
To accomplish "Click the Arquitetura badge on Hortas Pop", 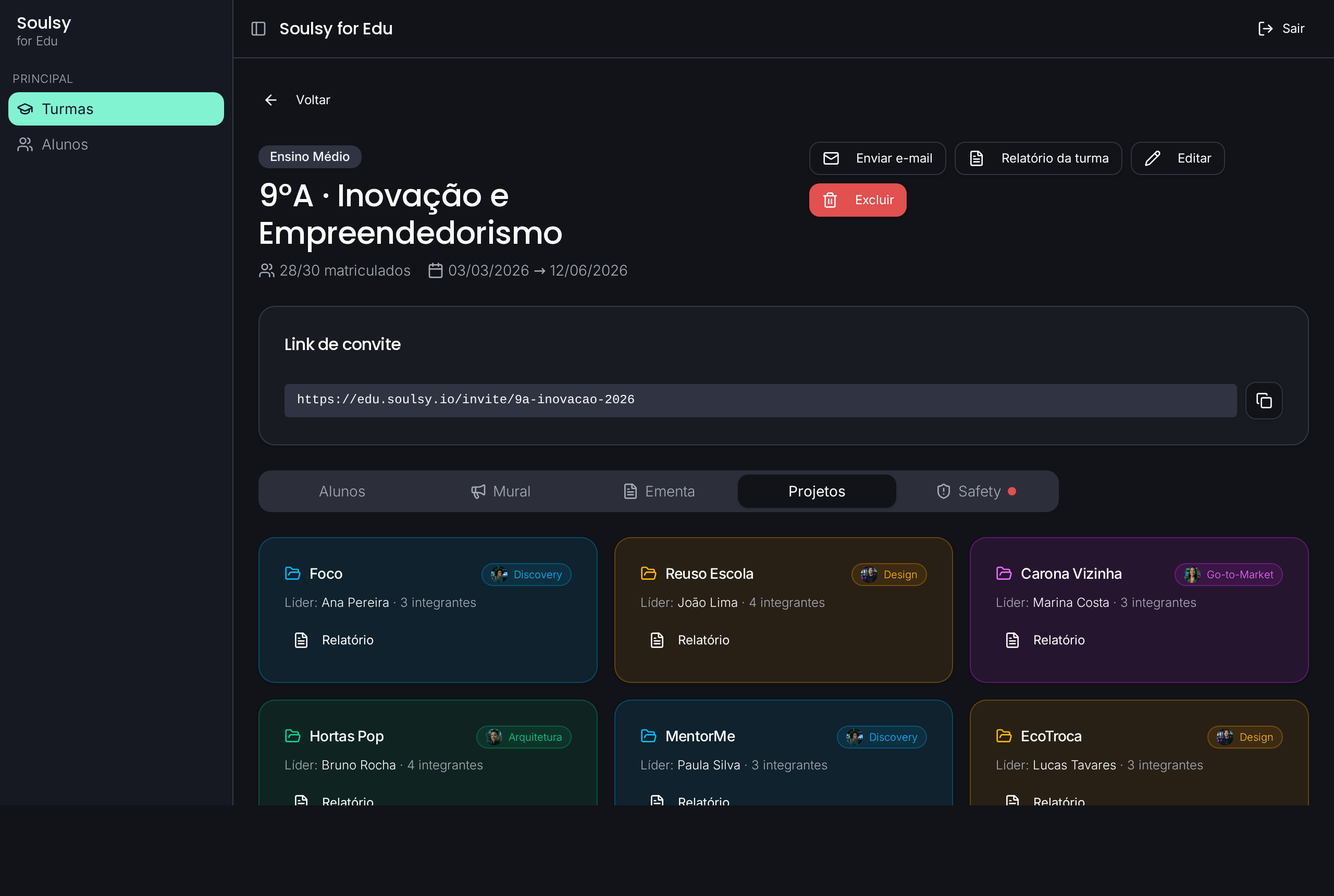I will tap(524, 737).
